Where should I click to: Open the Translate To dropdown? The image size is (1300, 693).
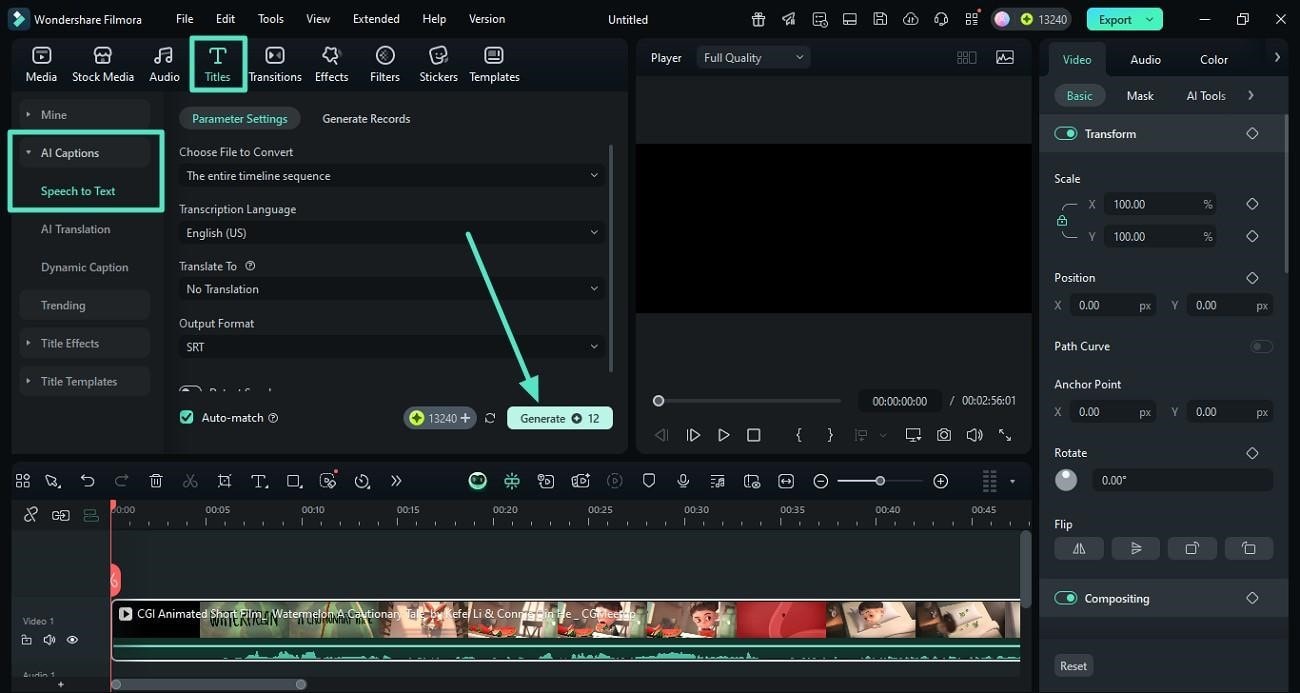(393, 289)
